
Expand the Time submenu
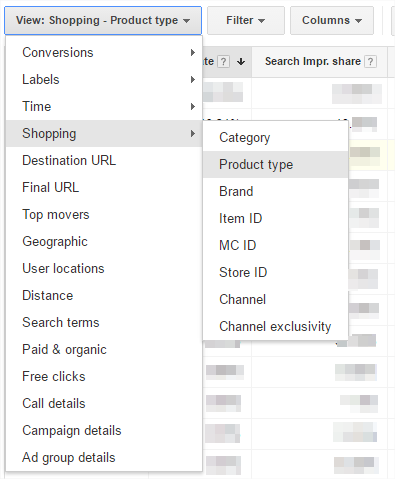pyautogui.click(x=104, y=107)
